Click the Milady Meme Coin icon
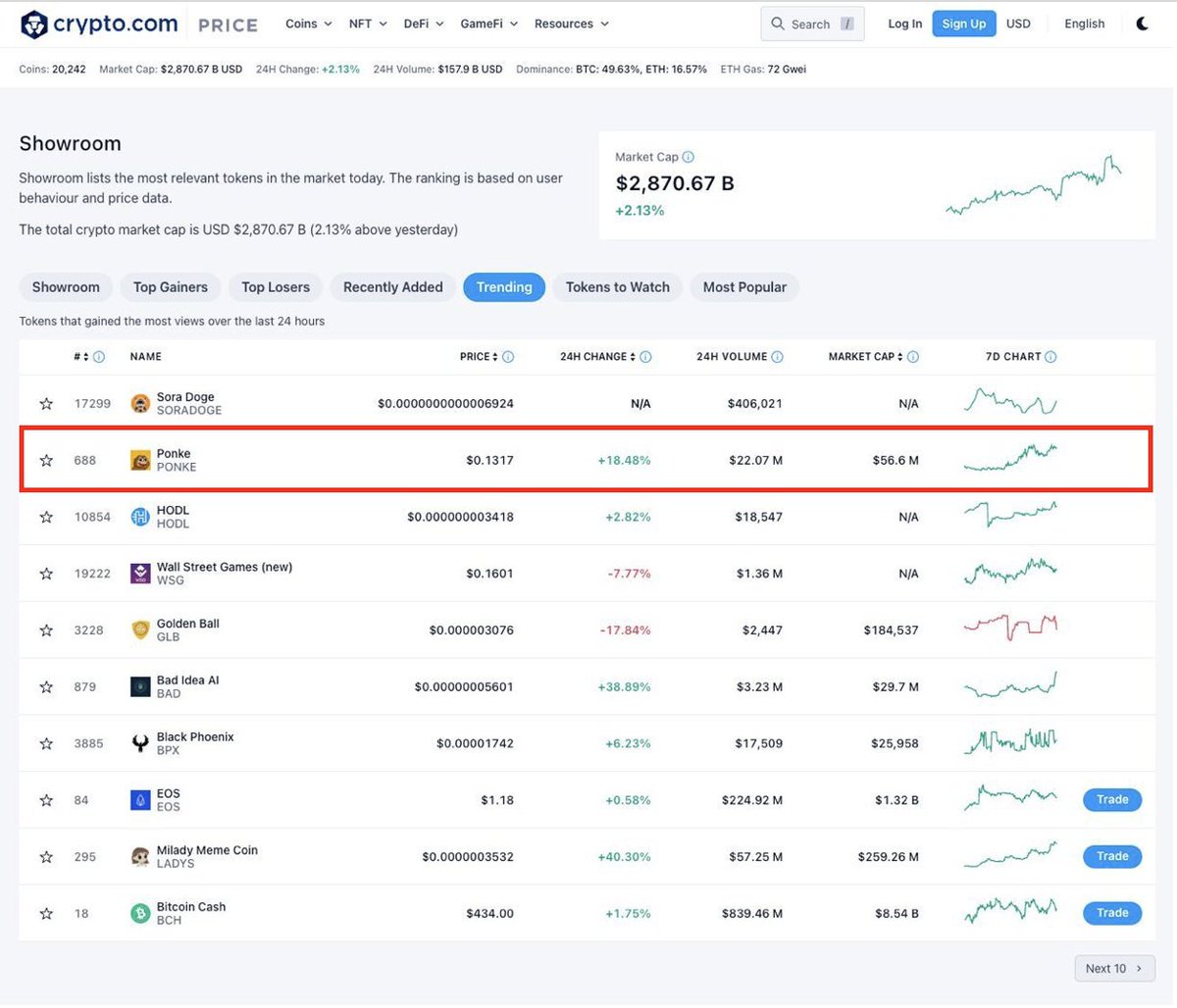 pyautogui.click(x=140, y=857)
